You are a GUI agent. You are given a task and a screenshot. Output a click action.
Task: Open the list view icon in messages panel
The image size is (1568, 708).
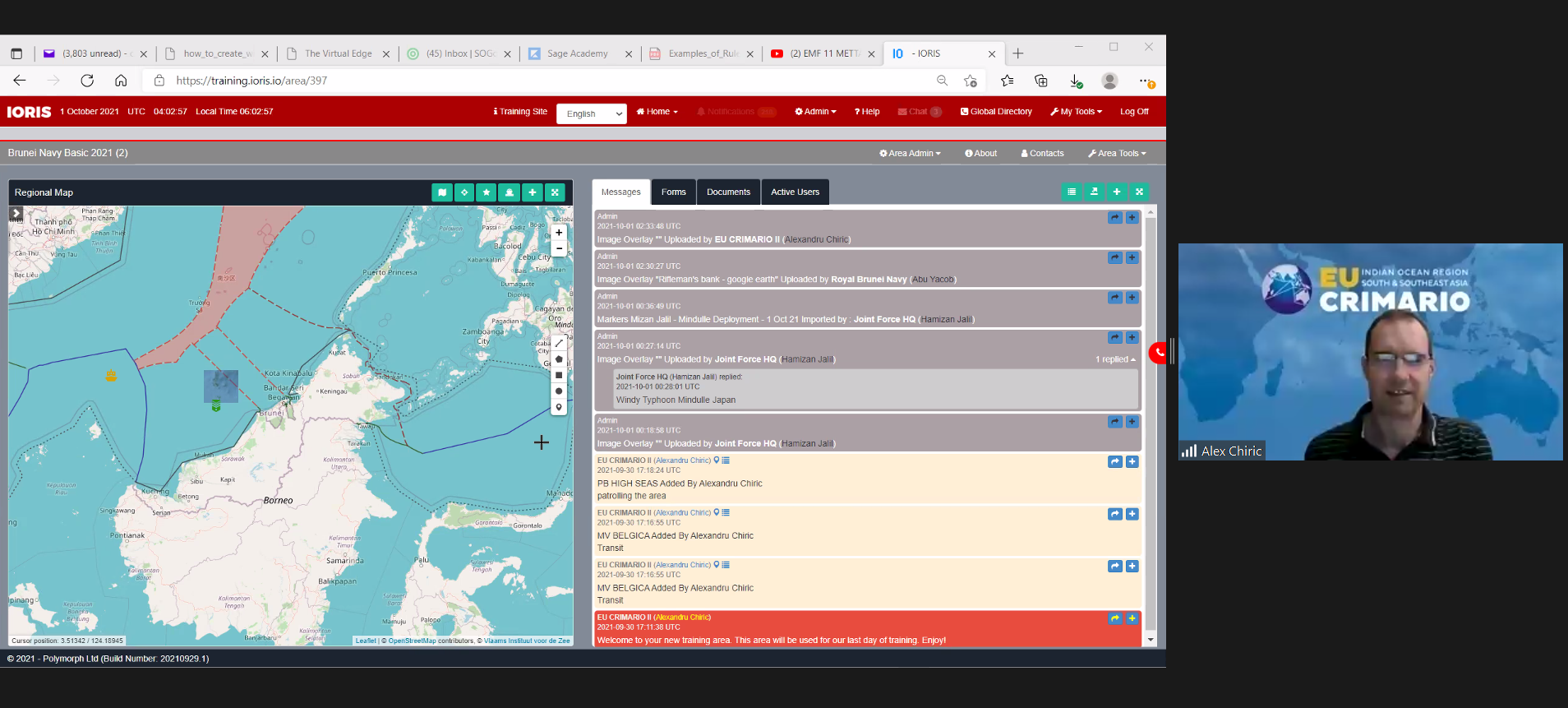pos(1072,192)
